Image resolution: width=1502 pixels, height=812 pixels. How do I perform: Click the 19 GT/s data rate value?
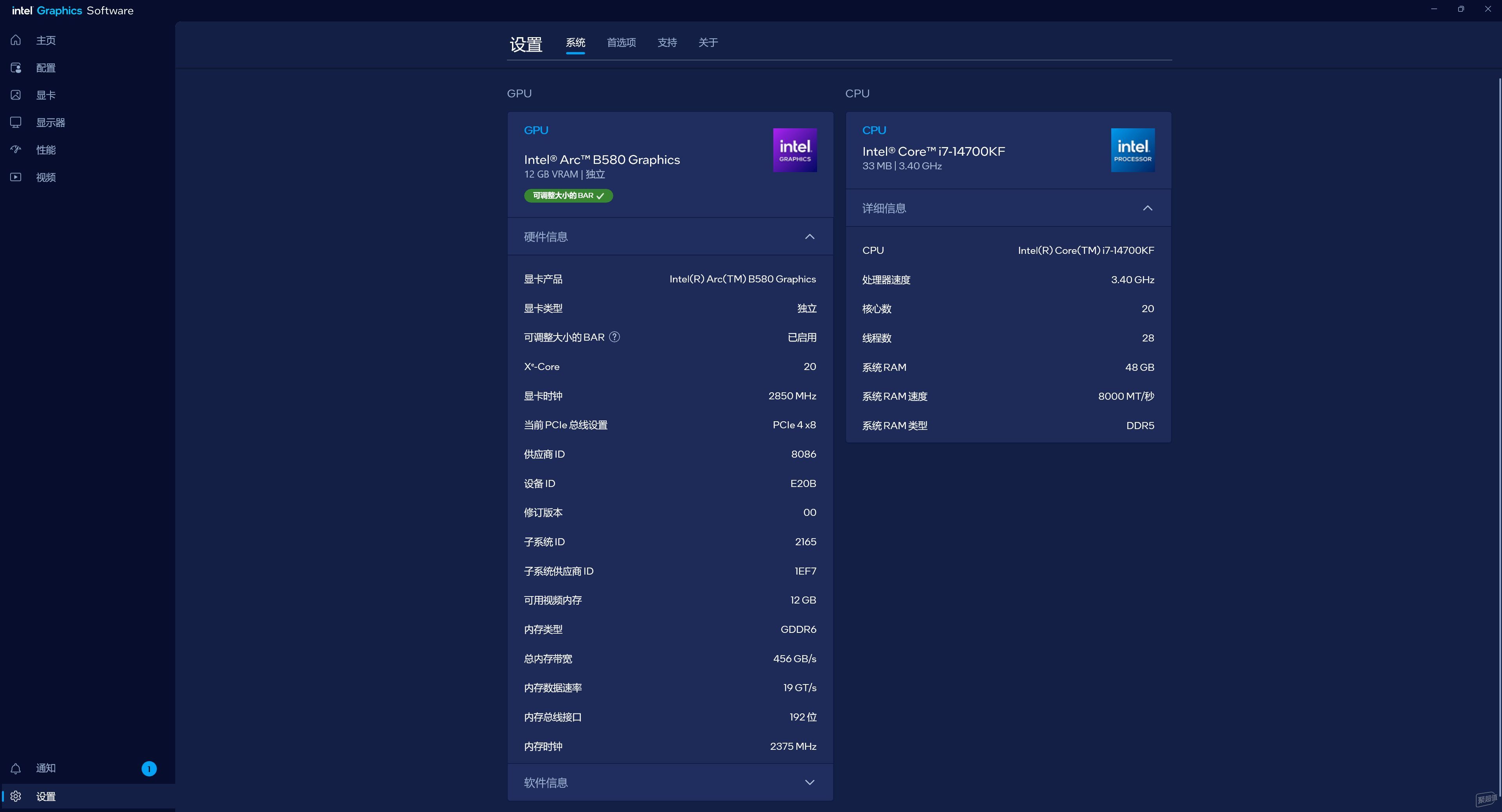[800, 688]
